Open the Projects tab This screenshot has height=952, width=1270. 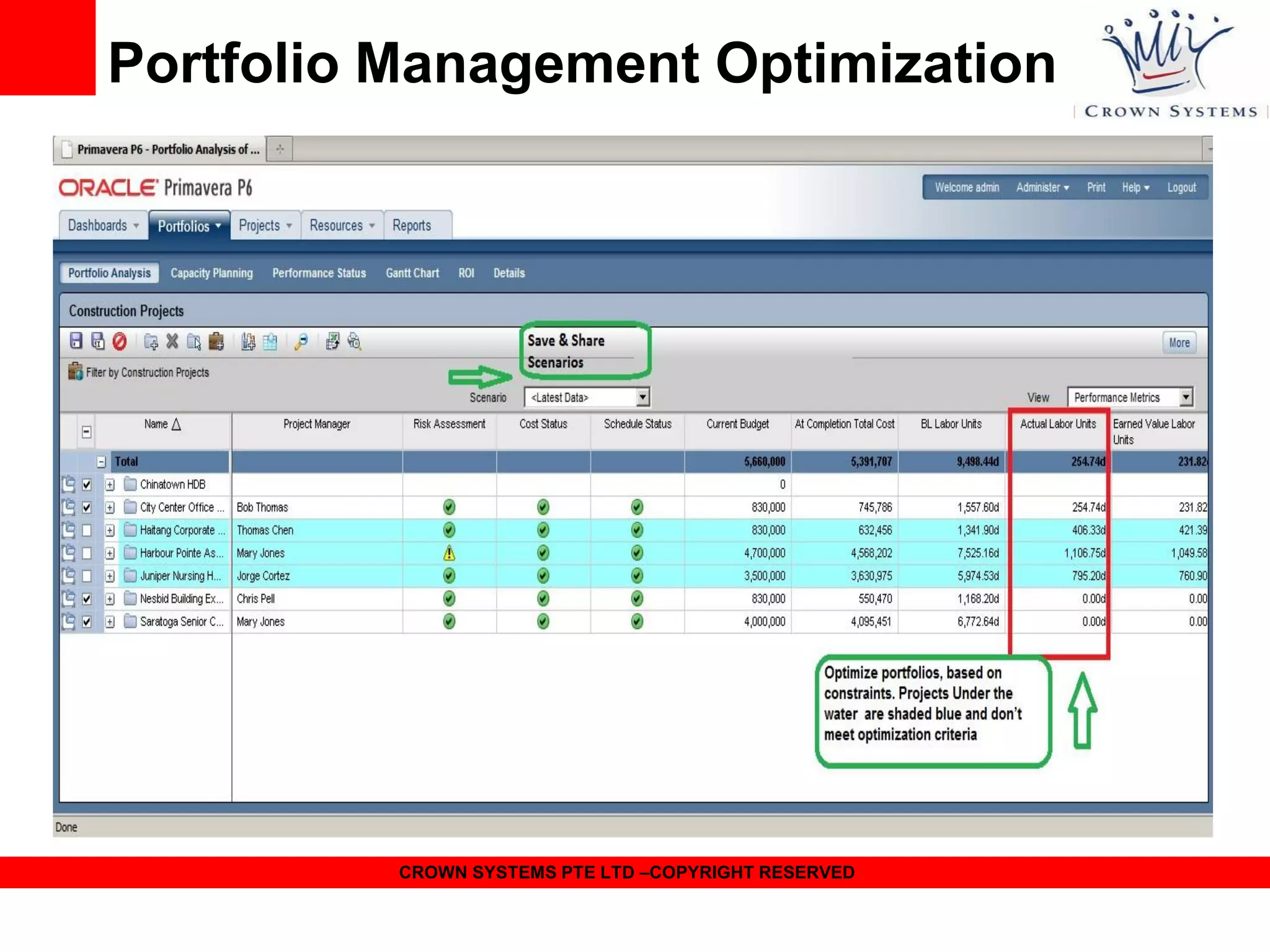point(265,225)
